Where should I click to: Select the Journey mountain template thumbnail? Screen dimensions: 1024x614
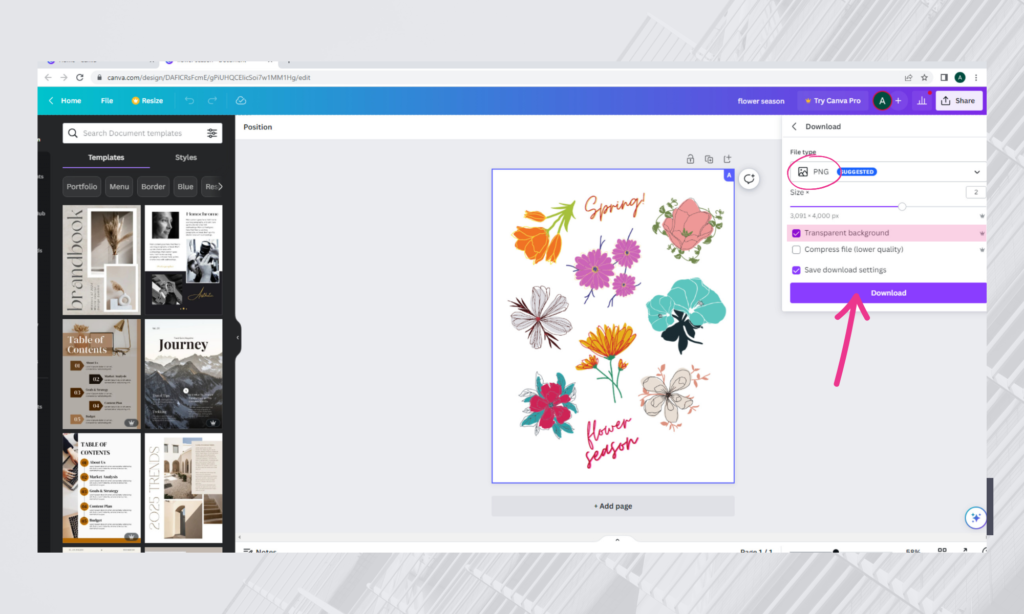[x=184, y=374]
